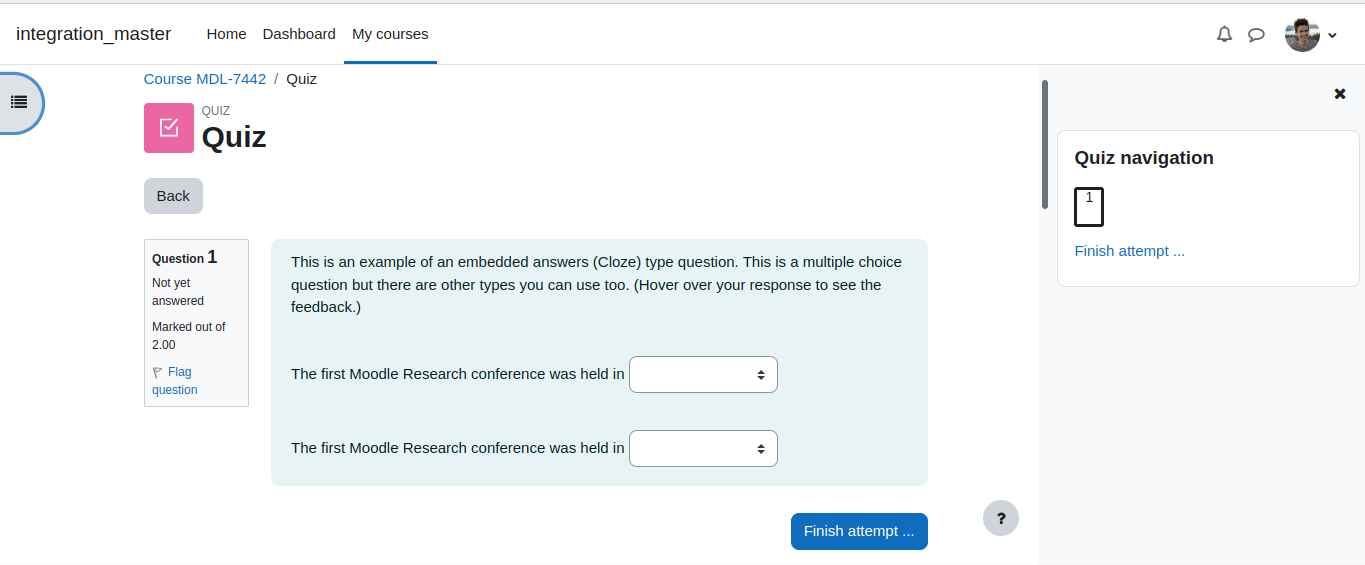Select the My courses tab
Viewport: 1365px width, 565px height.
pos(390,34)
